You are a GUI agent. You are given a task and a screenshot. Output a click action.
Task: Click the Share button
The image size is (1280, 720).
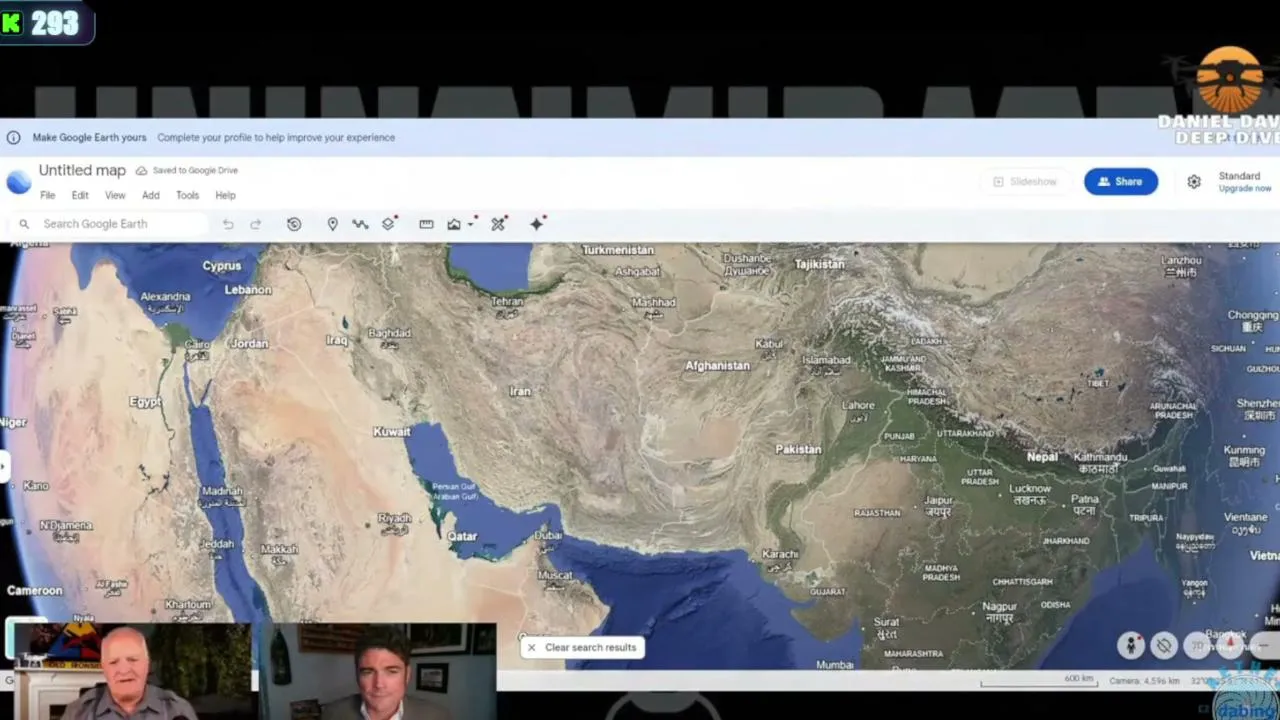pos(1121,181)
